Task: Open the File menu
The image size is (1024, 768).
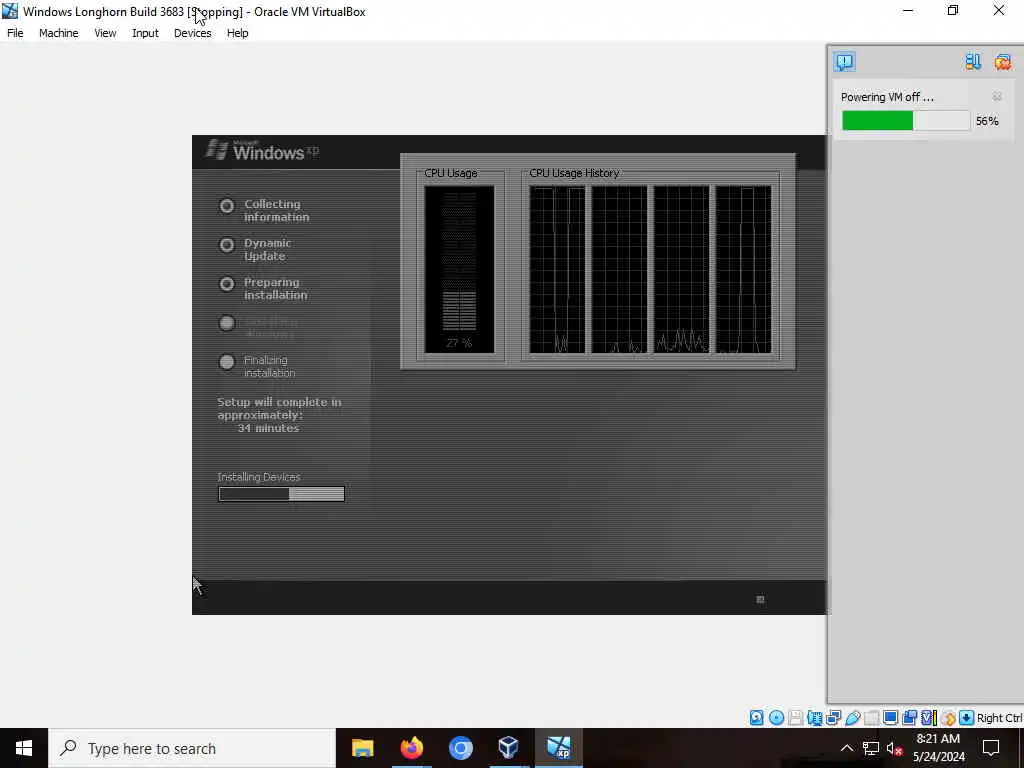Action: pyautogui.click(x=15, y=33)
